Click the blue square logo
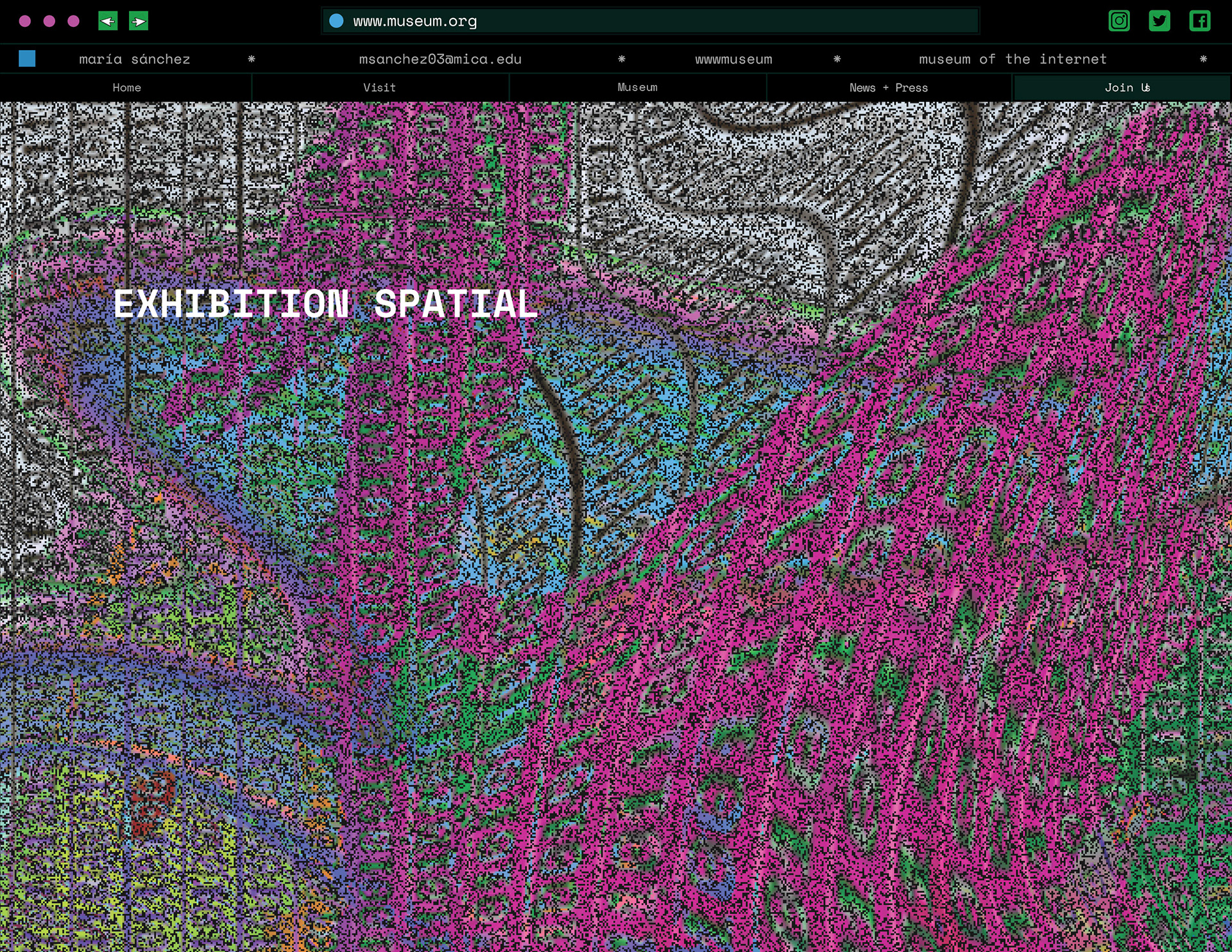The width and height of the screenshot is (1232, 952). point(27,58)
